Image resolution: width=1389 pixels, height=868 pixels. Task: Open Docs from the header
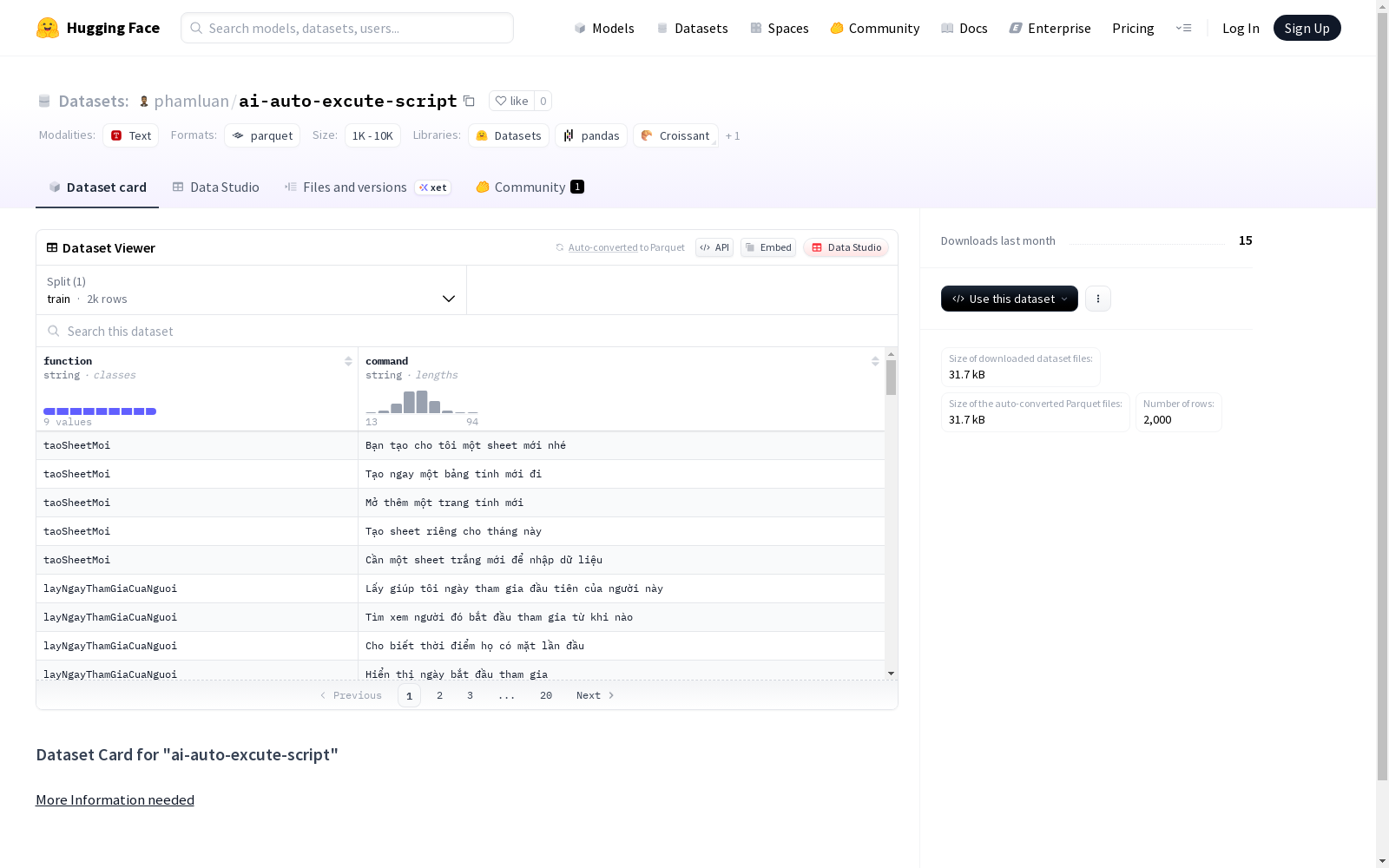pos(964,28)
